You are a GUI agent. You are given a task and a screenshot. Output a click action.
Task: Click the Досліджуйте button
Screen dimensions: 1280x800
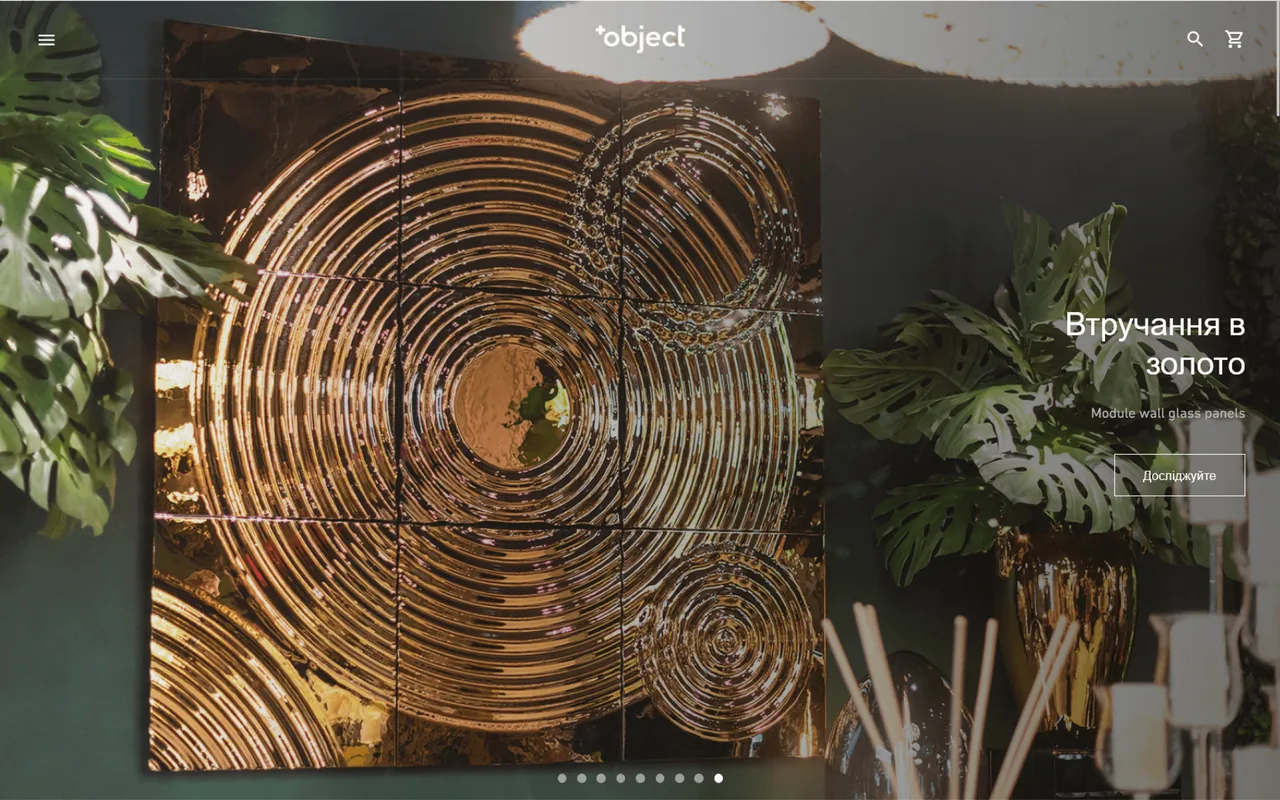1180,475
